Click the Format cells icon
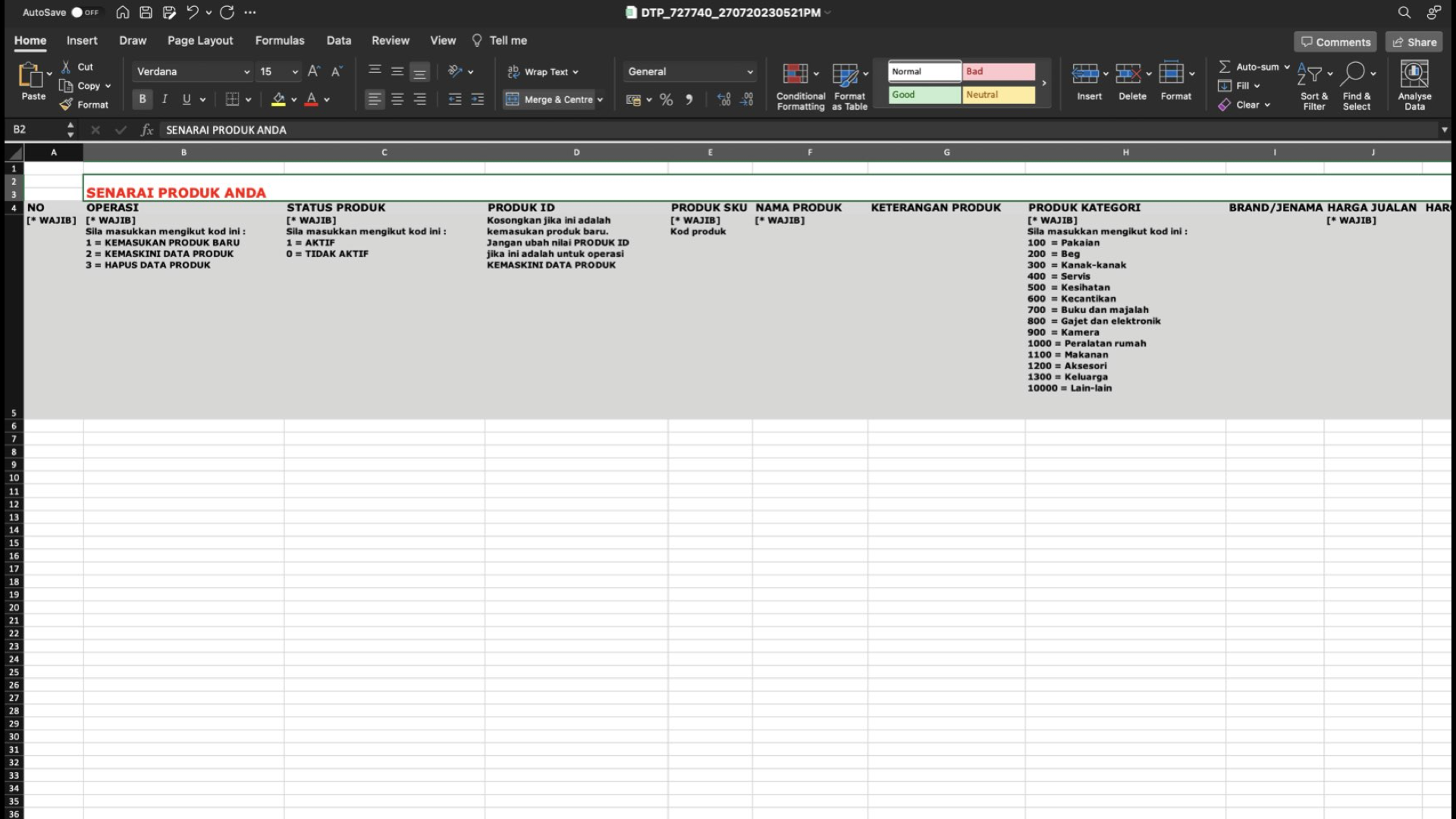The height and width of the screenshot is (819, 1456). pos(1172,74)
